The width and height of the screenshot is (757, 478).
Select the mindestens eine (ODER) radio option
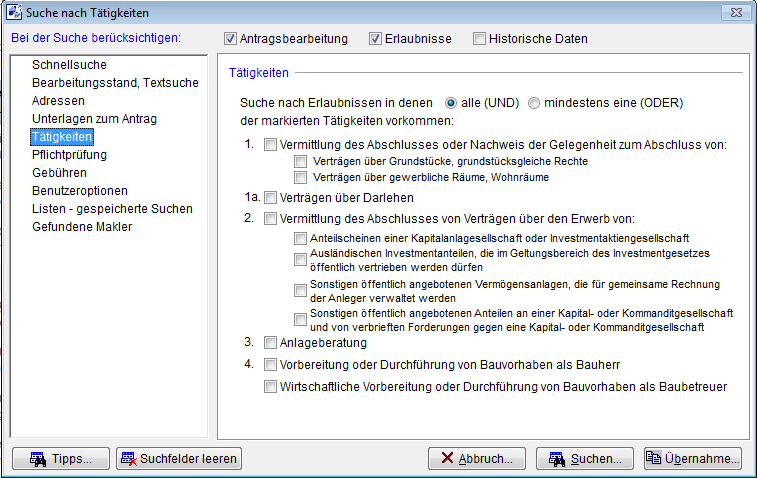tap(534, 103)
